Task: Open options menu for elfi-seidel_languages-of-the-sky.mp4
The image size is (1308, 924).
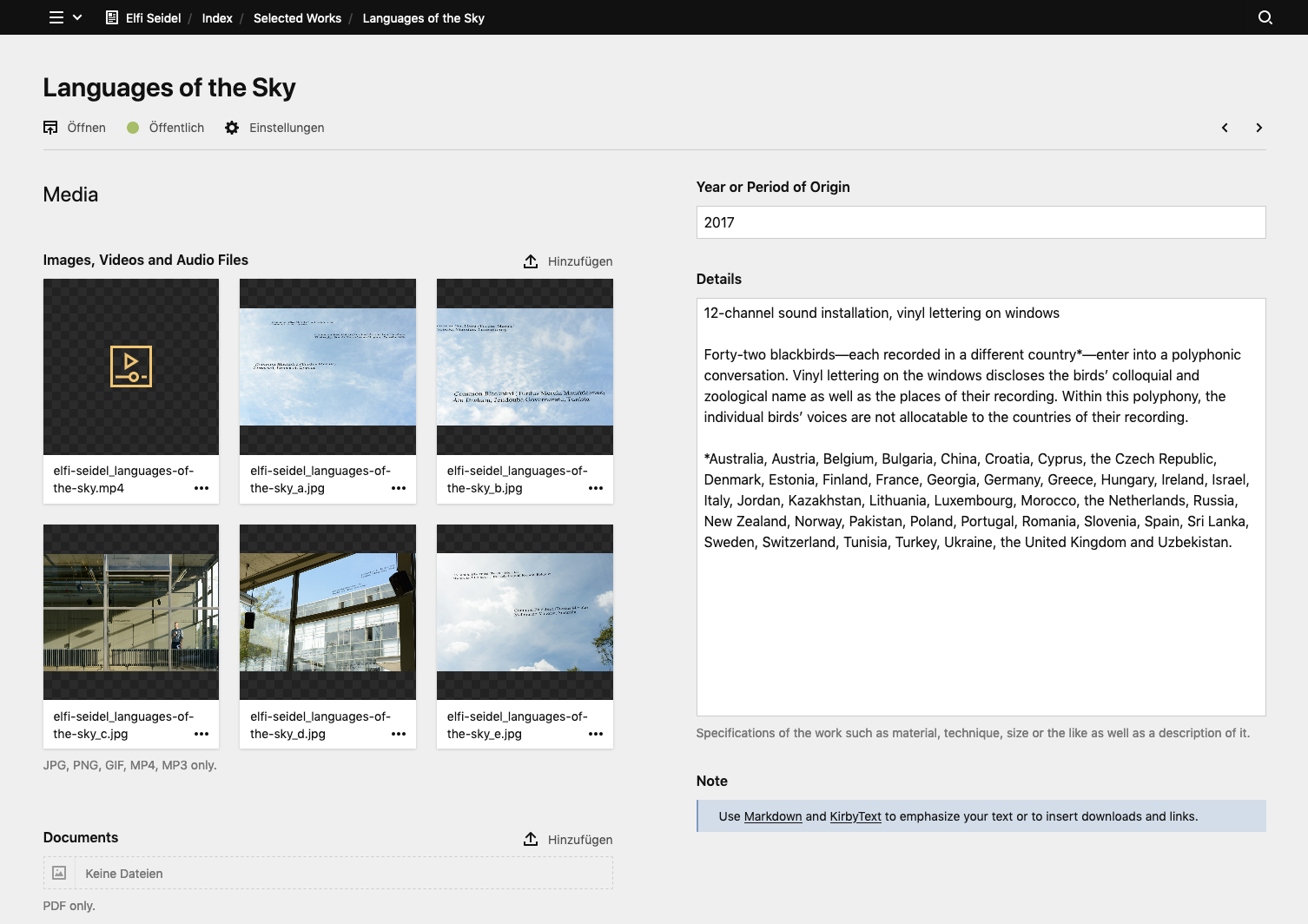Action: [201, 489]
